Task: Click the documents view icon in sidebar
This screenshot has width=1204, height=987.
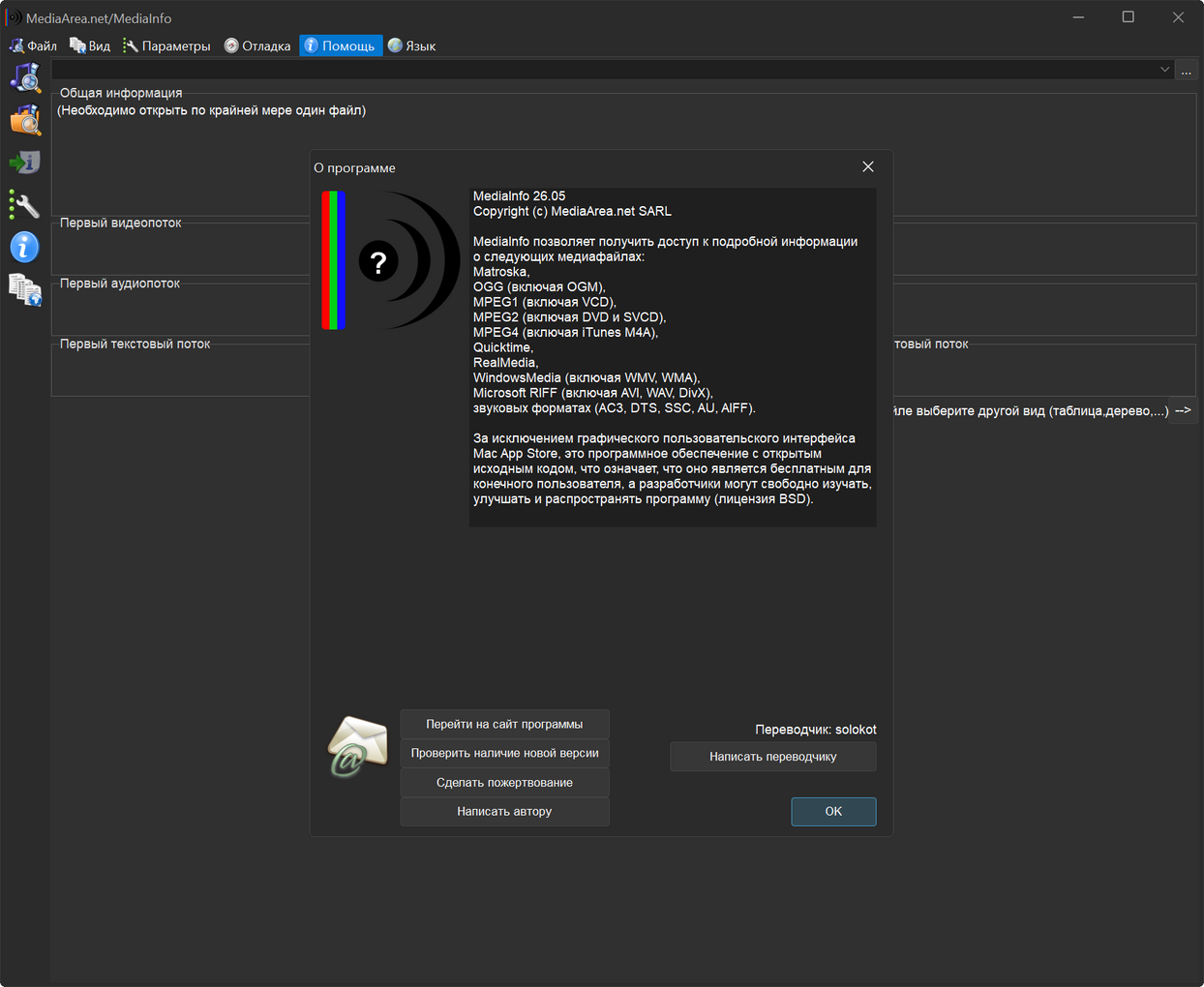Action: (25, 290)
